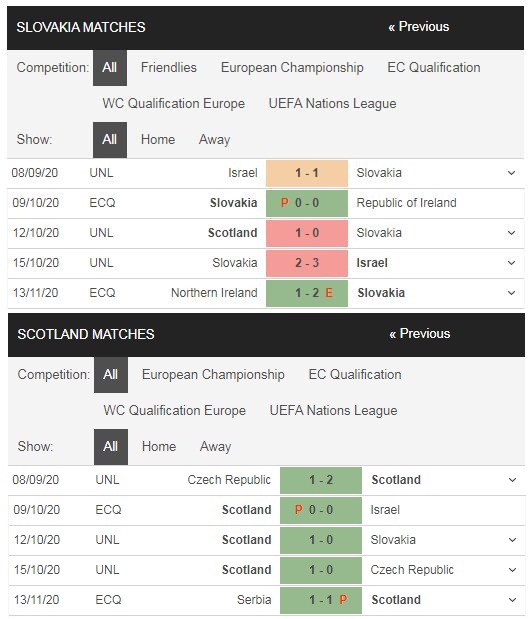Click the 1-1 orange score box Israel vs Slovakia

point(307,173)
